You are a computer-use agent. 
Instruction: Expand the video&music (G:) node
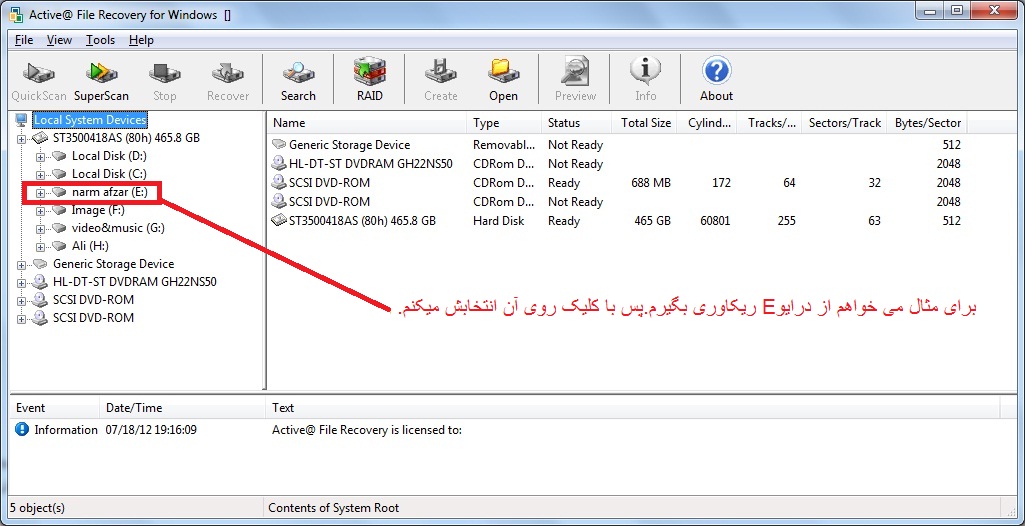coord(40,229)
